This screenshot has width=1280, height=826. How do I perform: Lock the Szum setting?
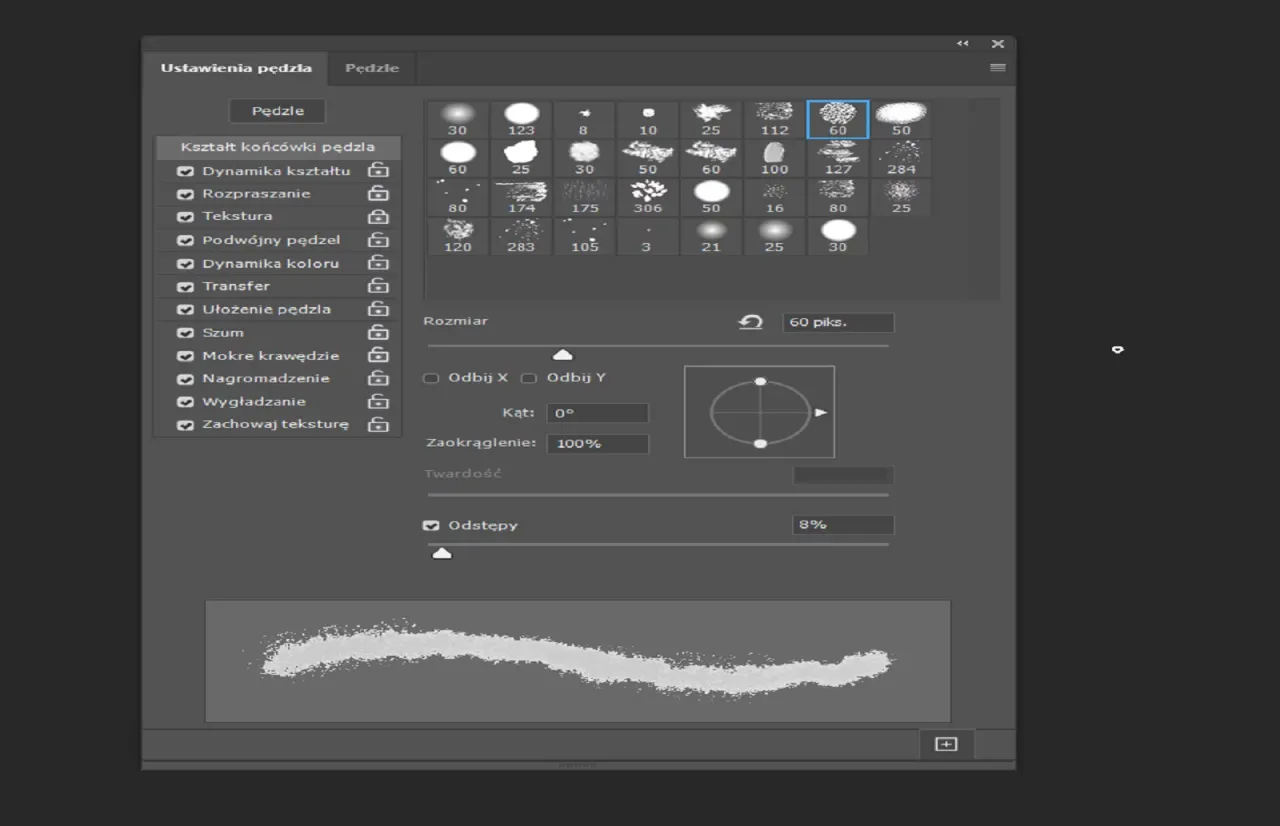(378, 332)
